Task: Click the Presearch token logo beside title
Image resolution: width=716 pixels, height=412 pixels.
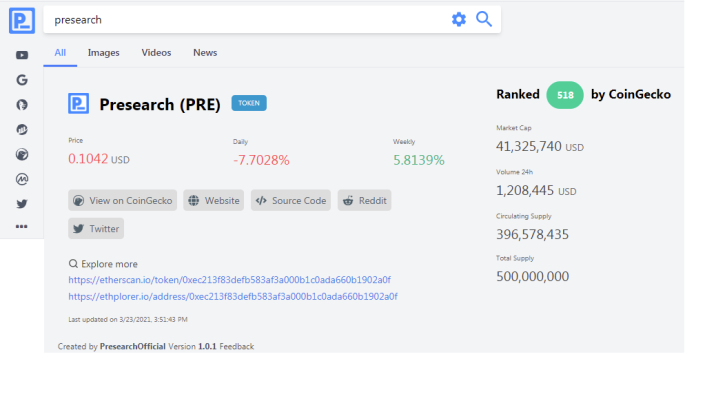Action: tap(79, 103)
